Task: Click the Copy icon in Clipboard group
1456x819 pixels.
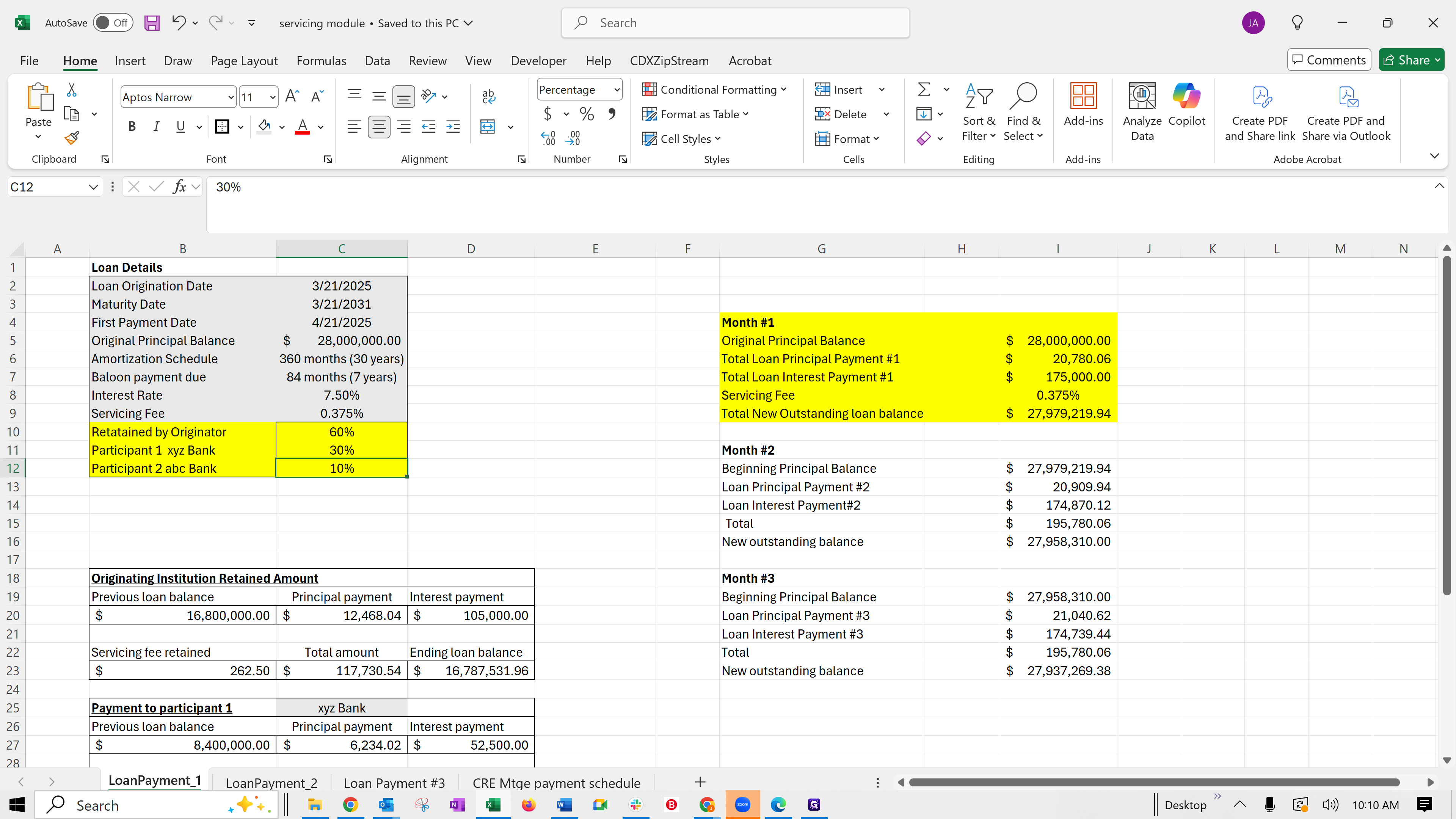Action: point(72,114)
